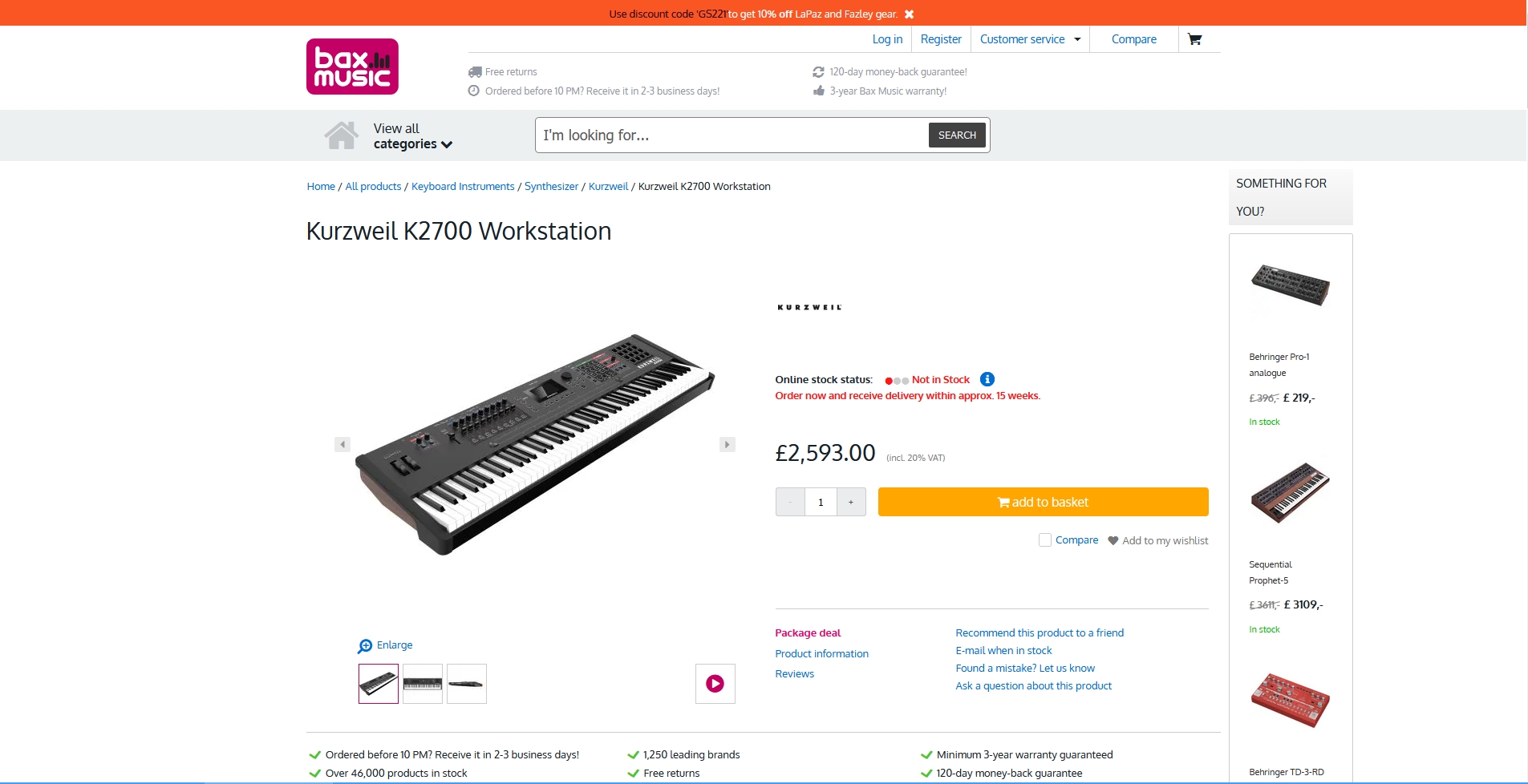
Task: Increase quantity with plus button
Action: coord(851,502)
